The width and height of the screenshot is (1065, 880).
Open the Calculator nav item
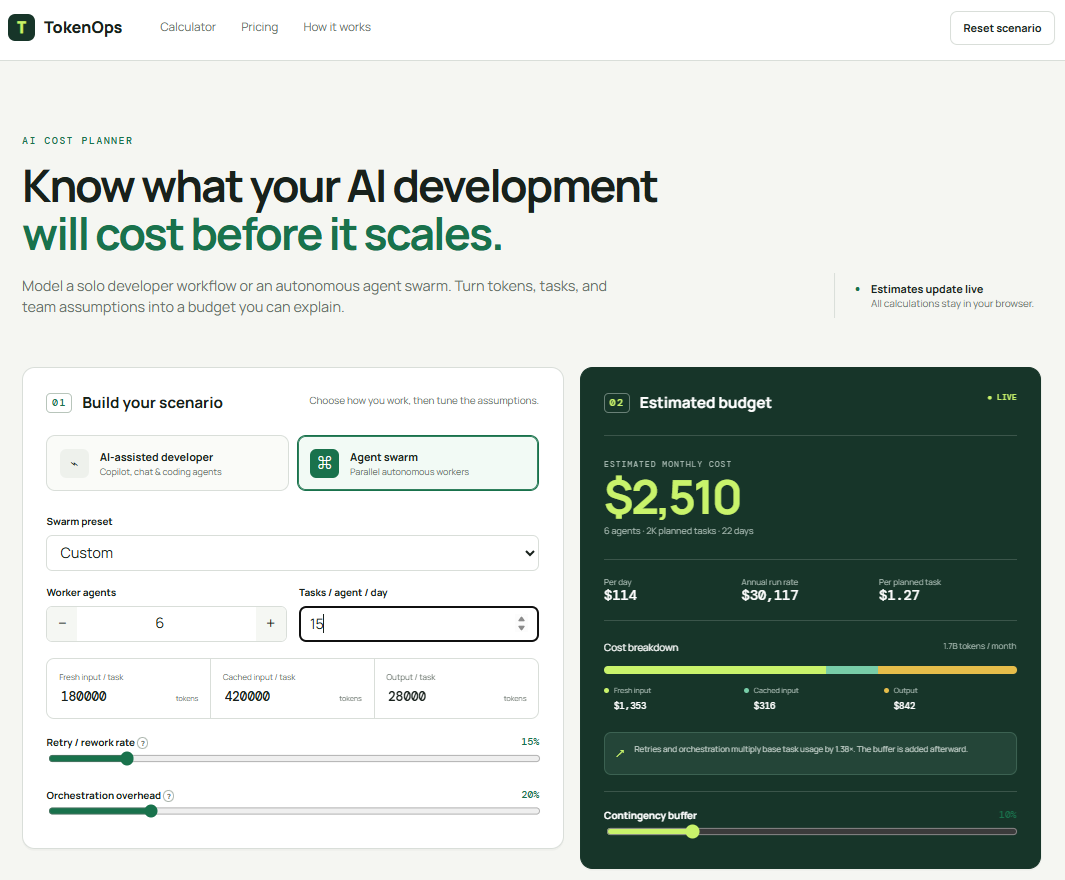pos(187,27)
